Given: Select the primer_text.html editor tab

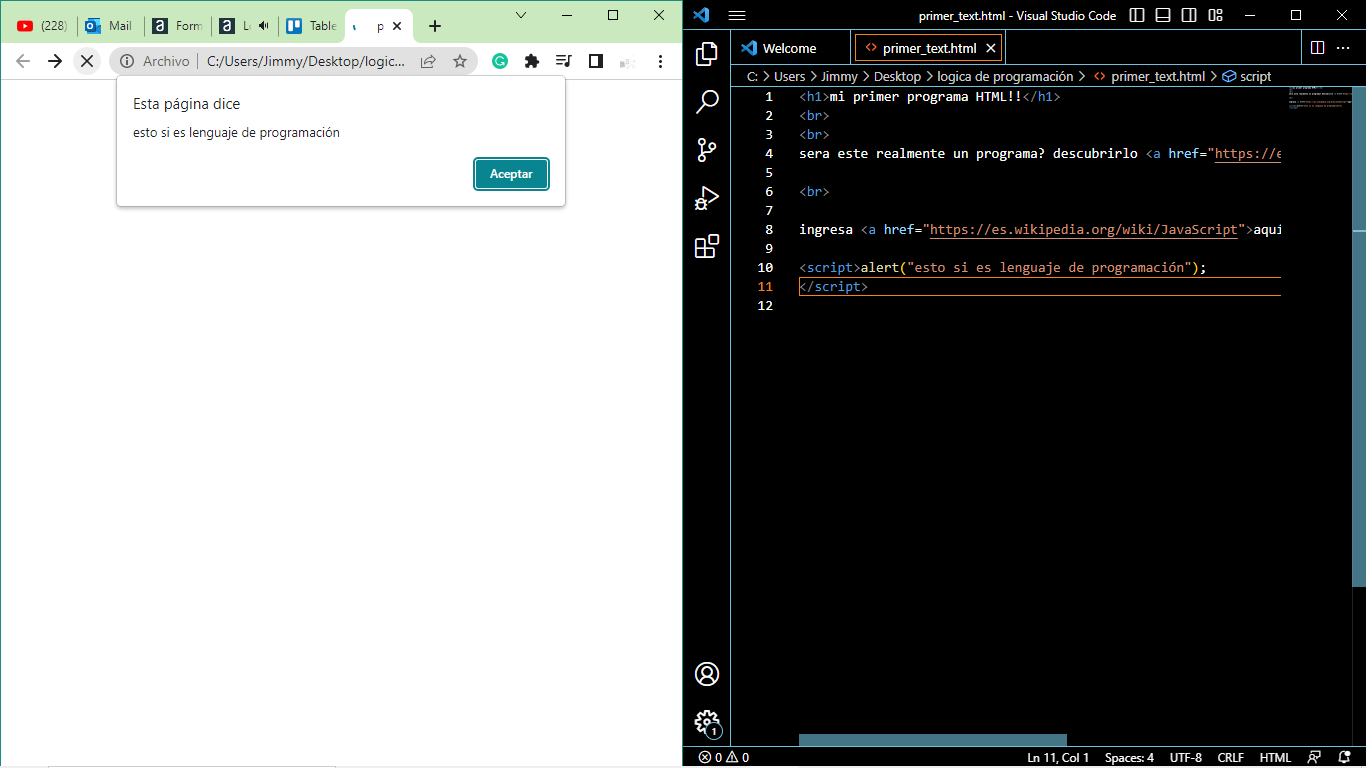Looking at the screenshot, I should pos(929,48).
